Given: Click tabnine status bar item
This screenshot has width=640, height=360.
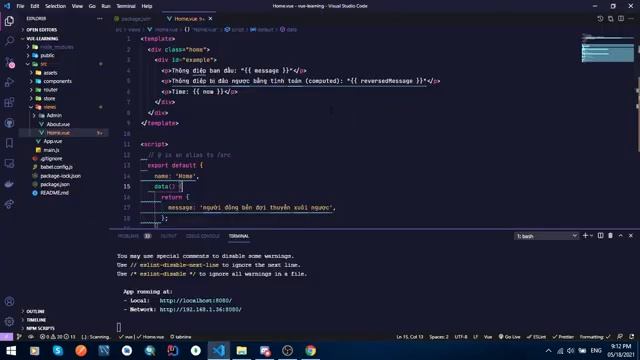Looking at the screenshot, I should click(x=180, y=337).
